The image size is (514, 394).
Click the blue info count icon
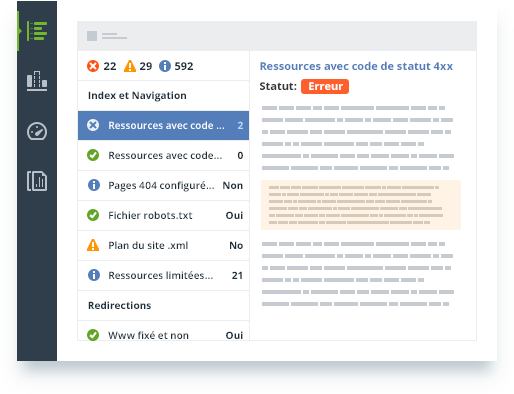tap(165, 66)
